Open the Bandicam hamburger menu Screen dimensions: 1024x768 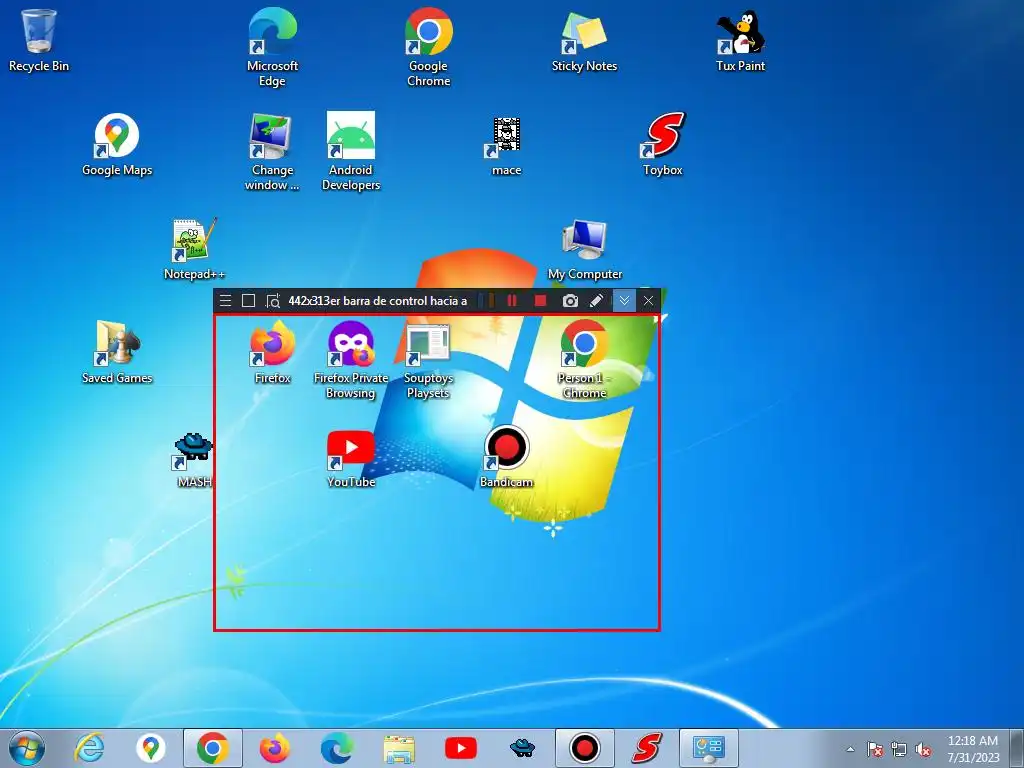pos(225,301)
